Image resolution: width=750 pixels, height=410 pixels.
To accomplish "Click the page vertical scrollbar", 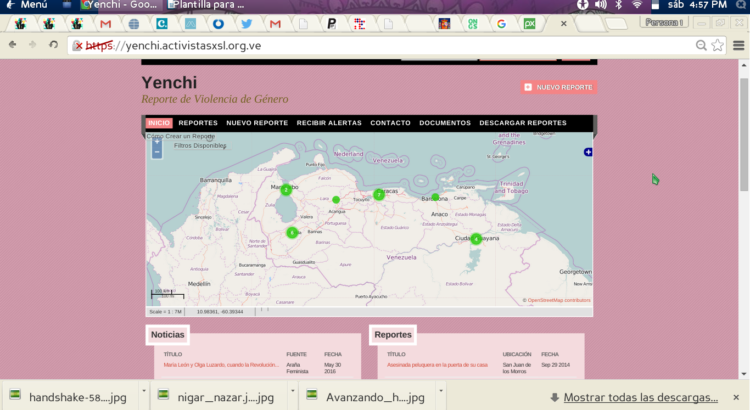I will (x=744, y=130).
